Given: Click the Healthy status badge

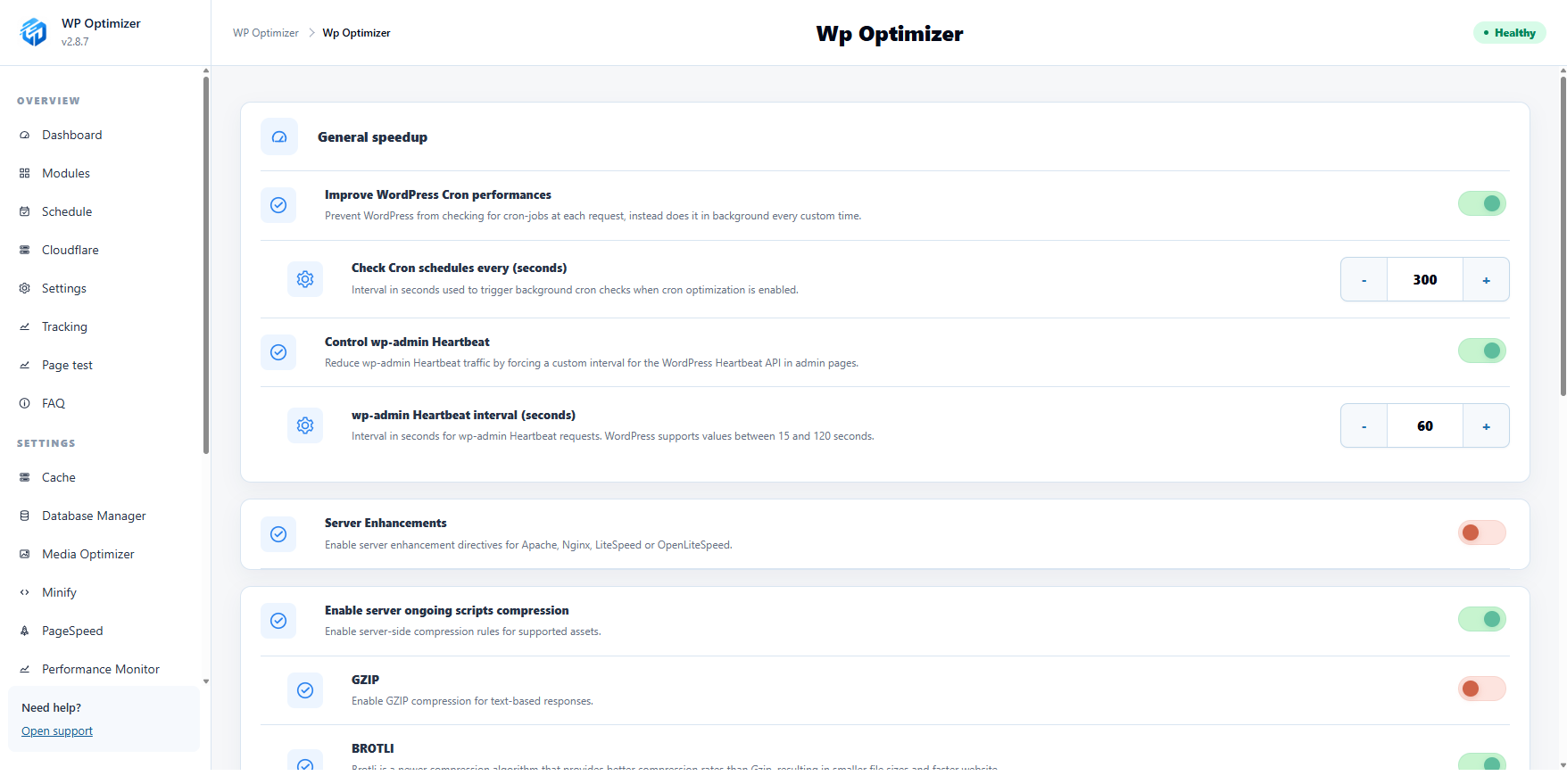Looking at the screenshot, I should [x=1510, y=33].
